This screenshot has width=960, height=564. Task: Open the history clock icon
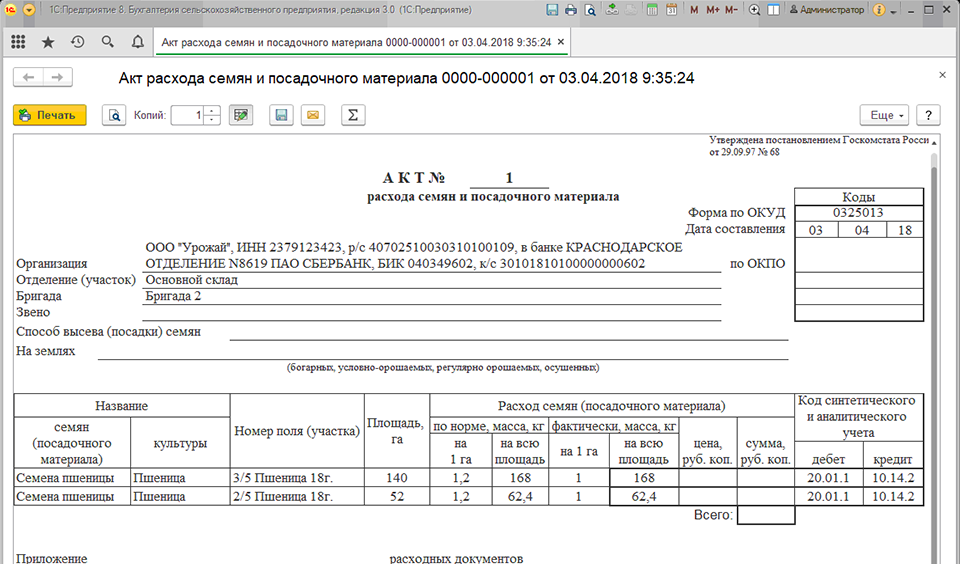pos(77,42)
